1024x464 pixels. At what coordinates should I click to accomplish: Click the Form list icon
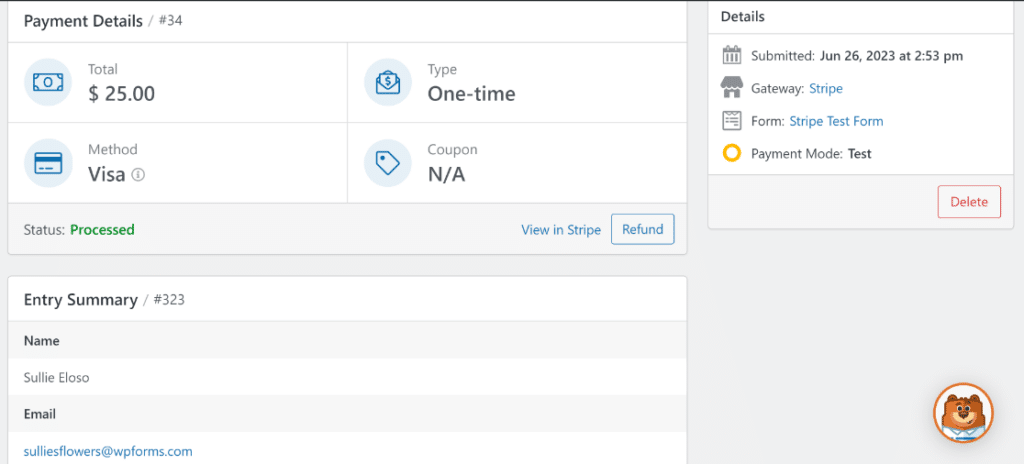(x=732, y=121)
